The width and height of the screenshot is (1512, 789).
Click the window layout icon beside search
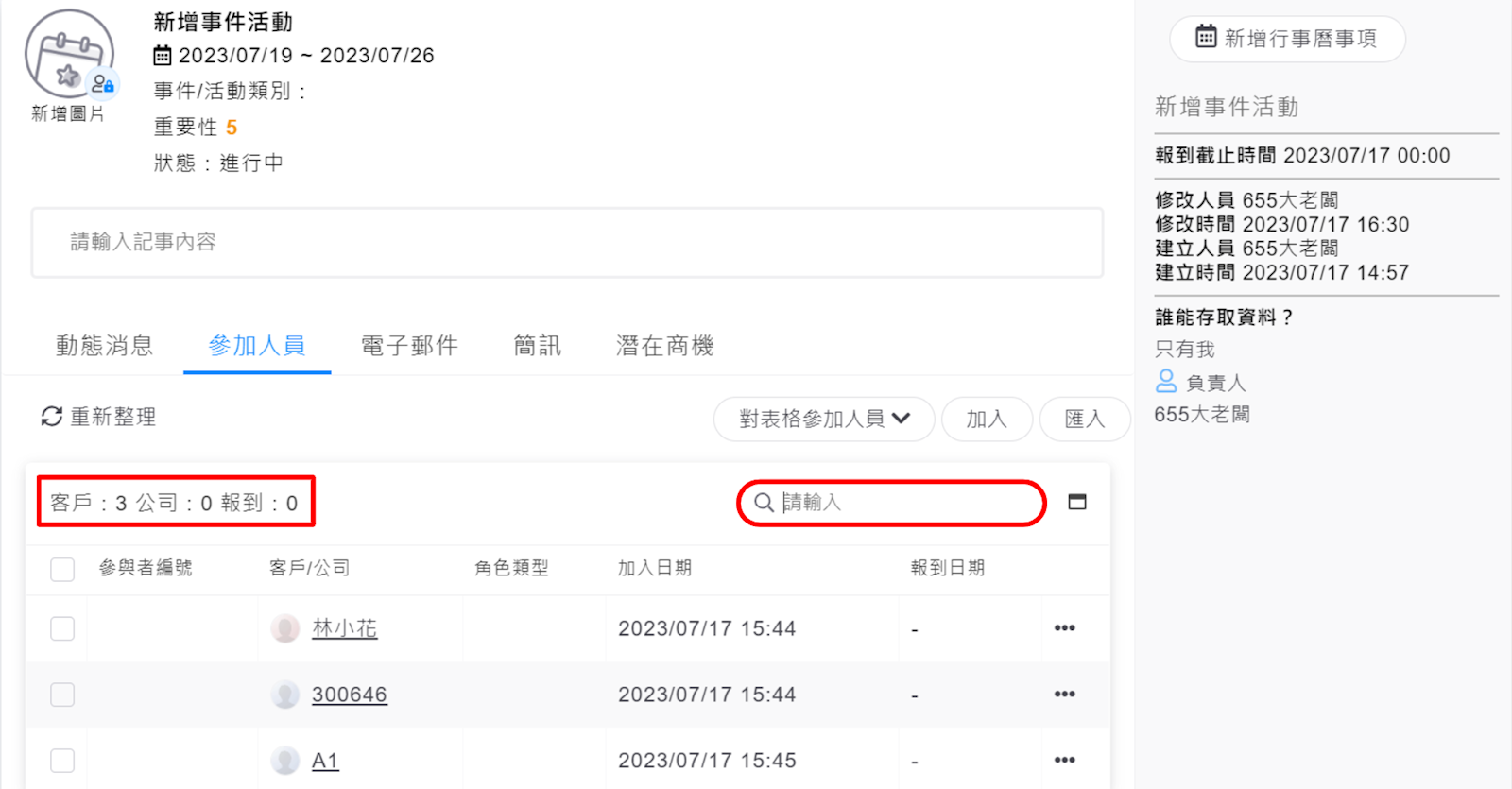1076,502
